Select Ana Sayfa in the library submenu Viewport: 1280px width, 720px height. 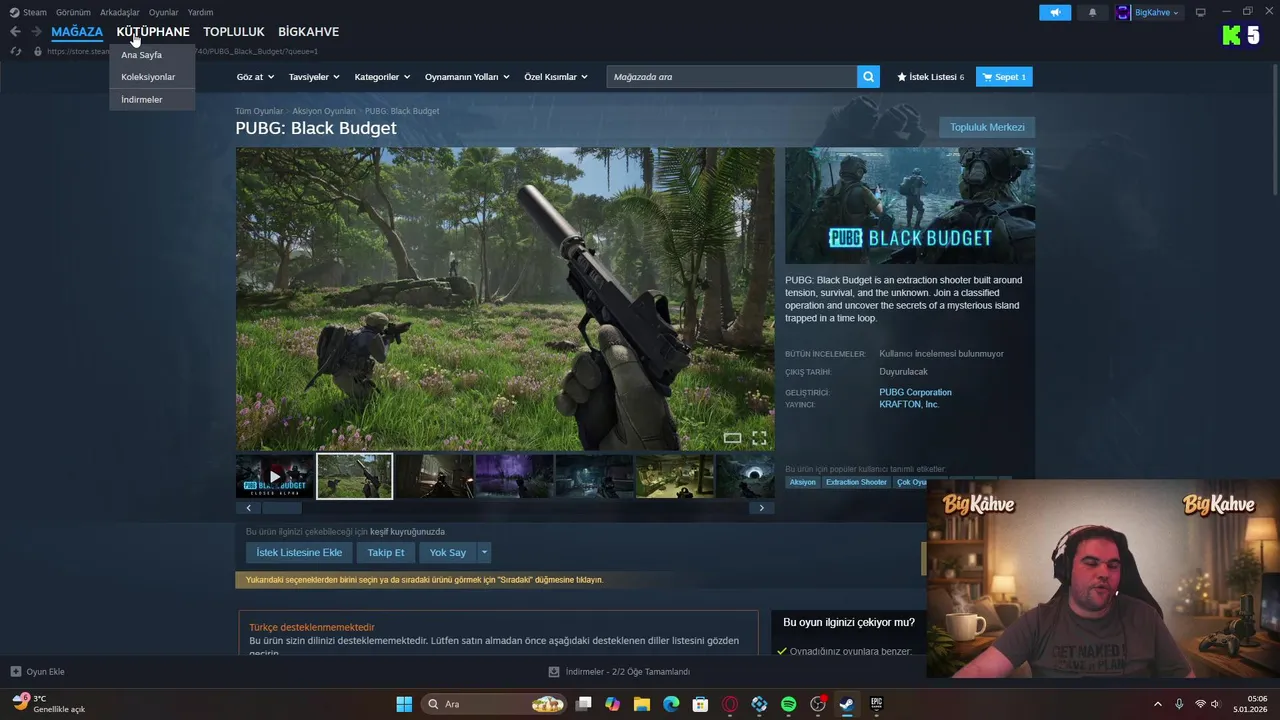point(152,55)
